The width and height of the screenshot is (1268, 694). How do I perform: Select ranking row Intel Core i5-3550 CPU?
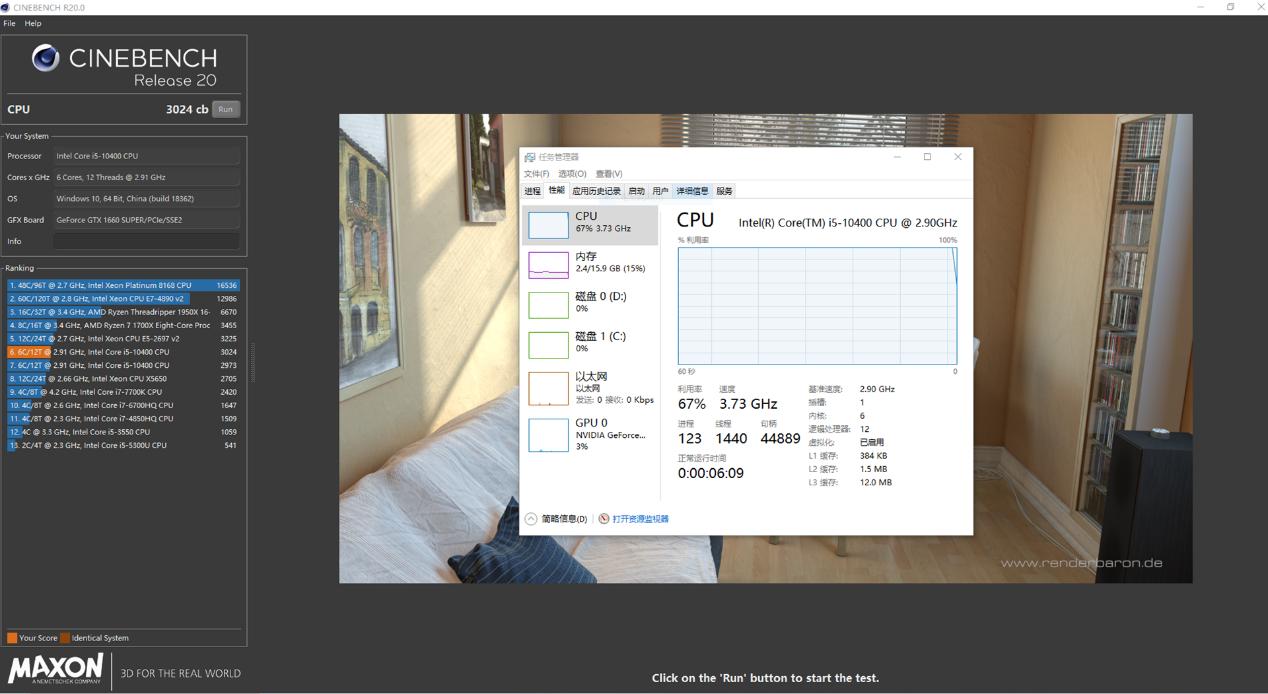click(x=123, y=432)
